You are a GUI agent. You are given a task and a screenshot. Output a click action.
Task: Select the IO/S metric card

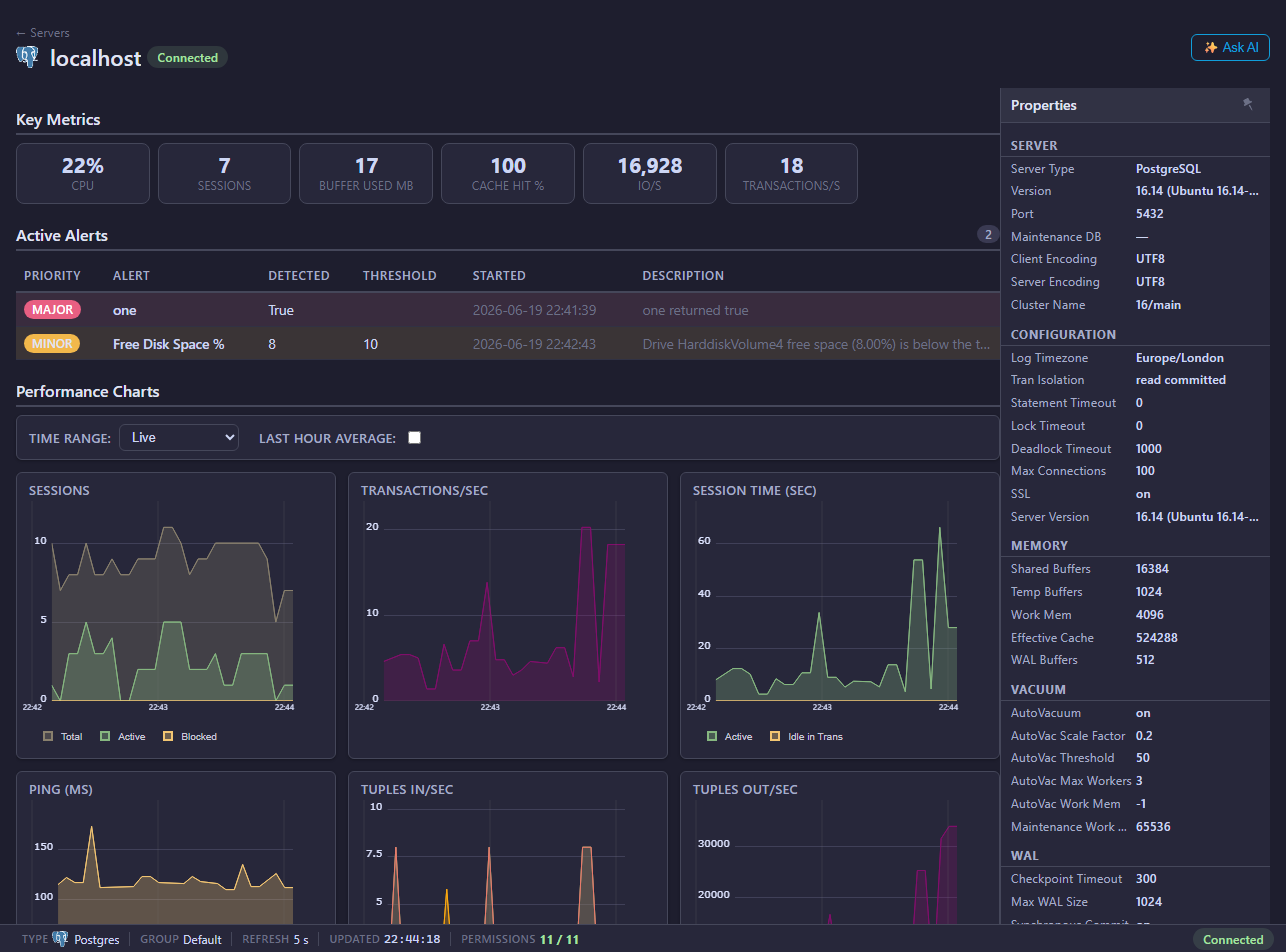click(650, 173)
